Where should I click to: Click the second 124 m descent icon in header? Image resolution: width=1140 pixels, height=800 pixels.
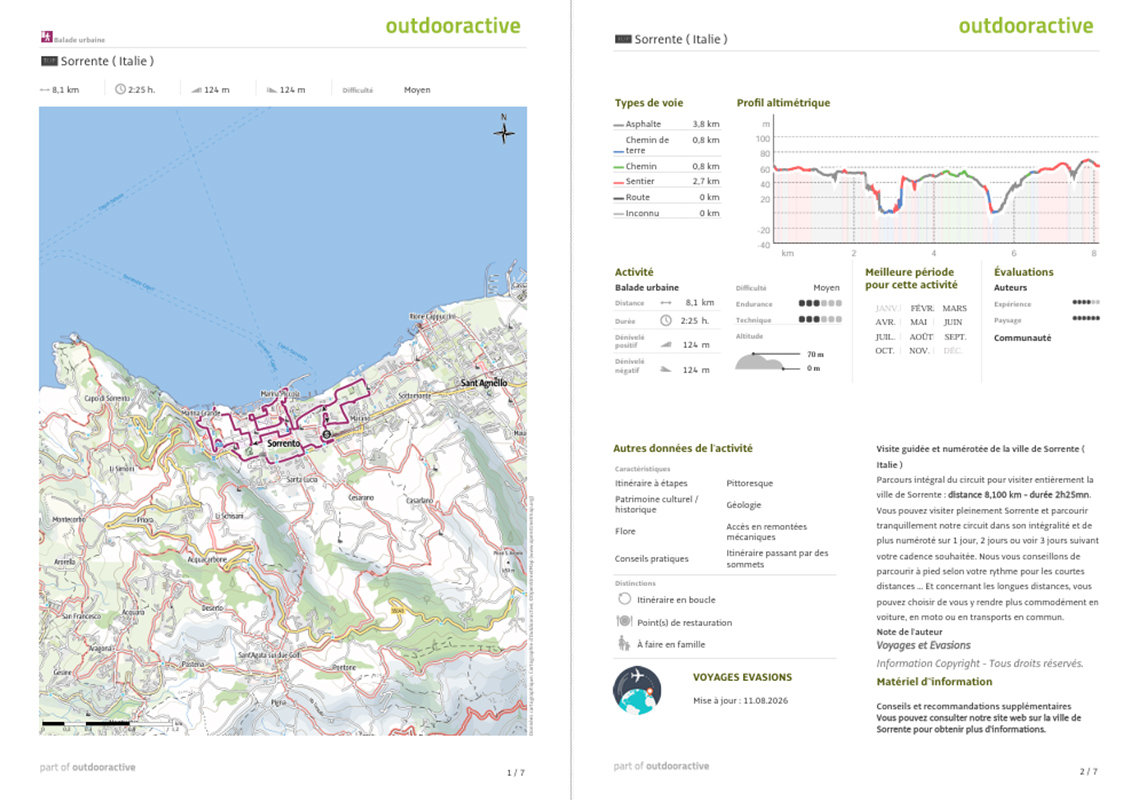272,90
